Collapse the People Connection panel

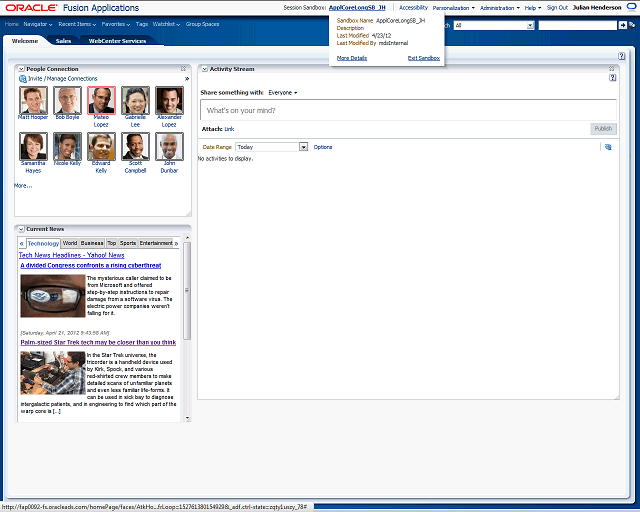[x=20, y=69]
